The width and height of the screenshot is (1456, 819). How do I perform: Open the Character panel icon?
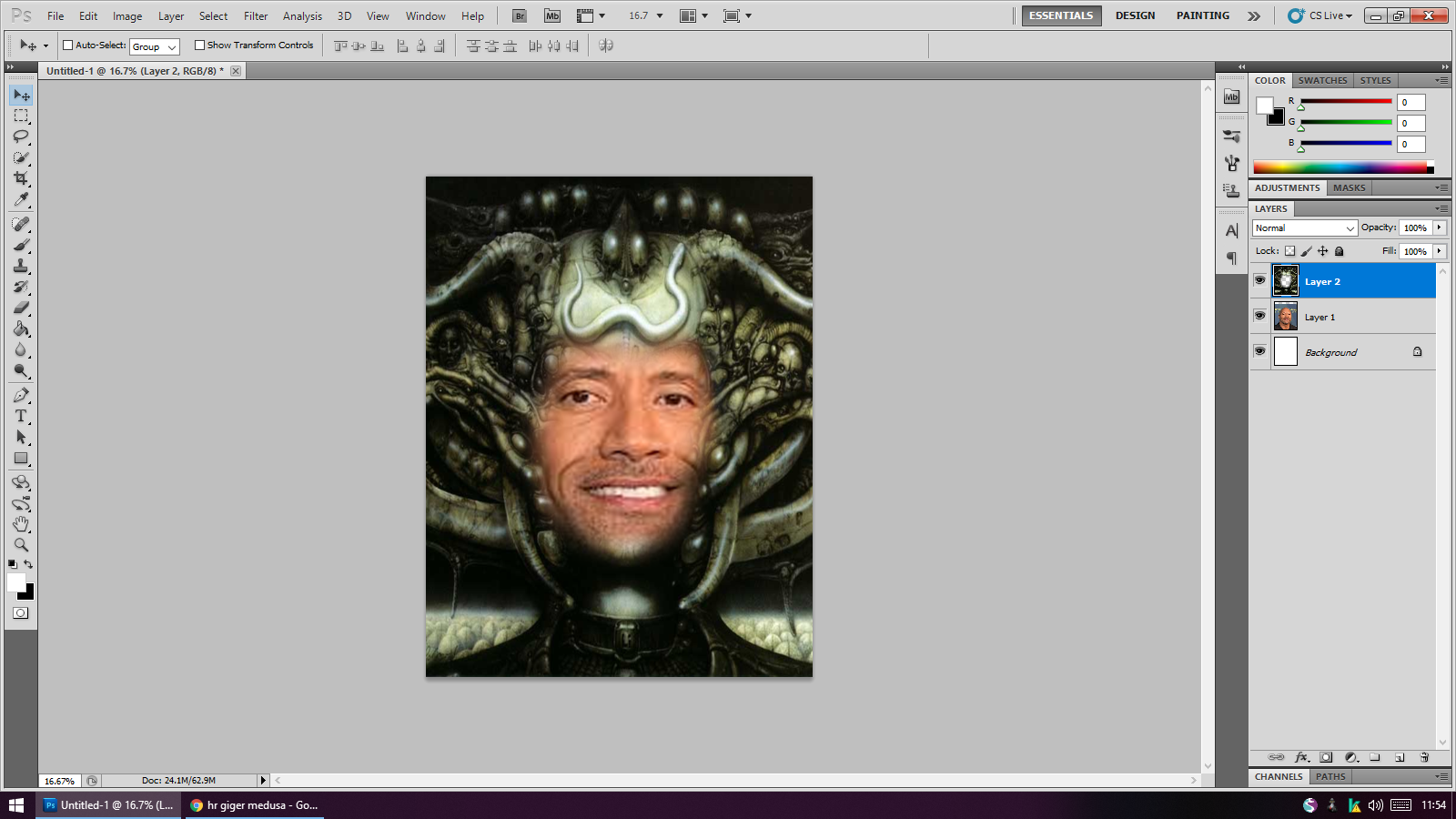pyautogui.click(x=1231, y=231)
